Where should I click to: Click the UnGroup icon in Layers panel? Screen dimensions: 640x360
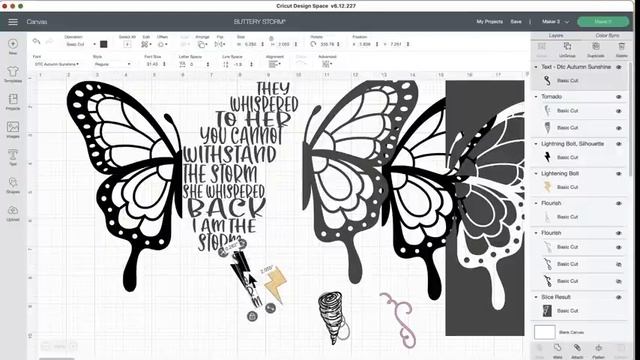pyautogui.click(x=567, y=47)
